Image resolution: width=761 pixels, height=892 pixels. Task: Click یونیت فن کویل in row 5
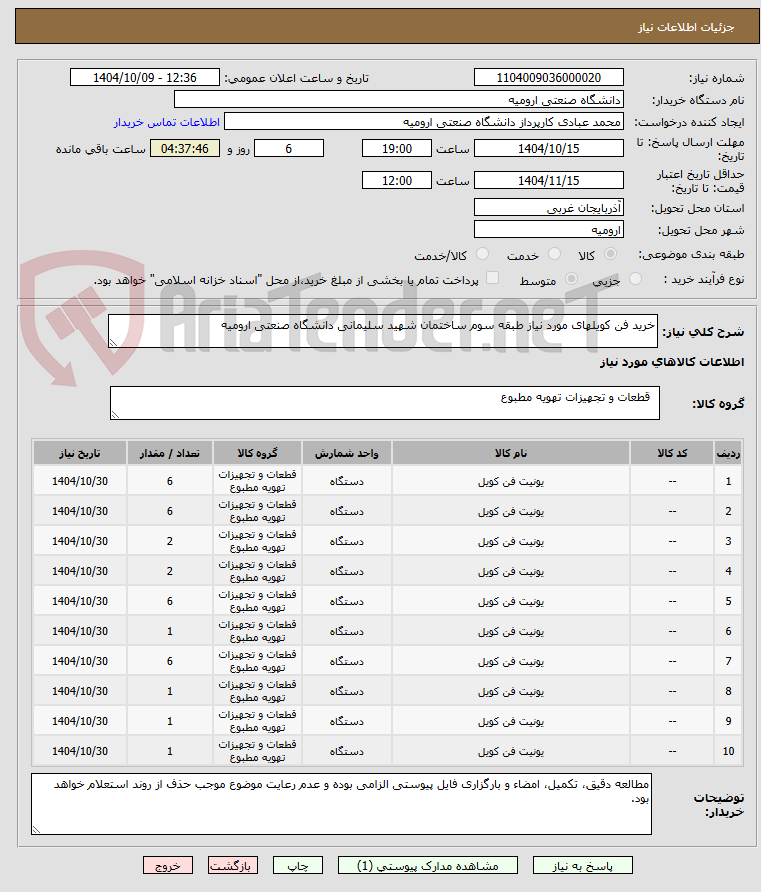pos(511,601)
